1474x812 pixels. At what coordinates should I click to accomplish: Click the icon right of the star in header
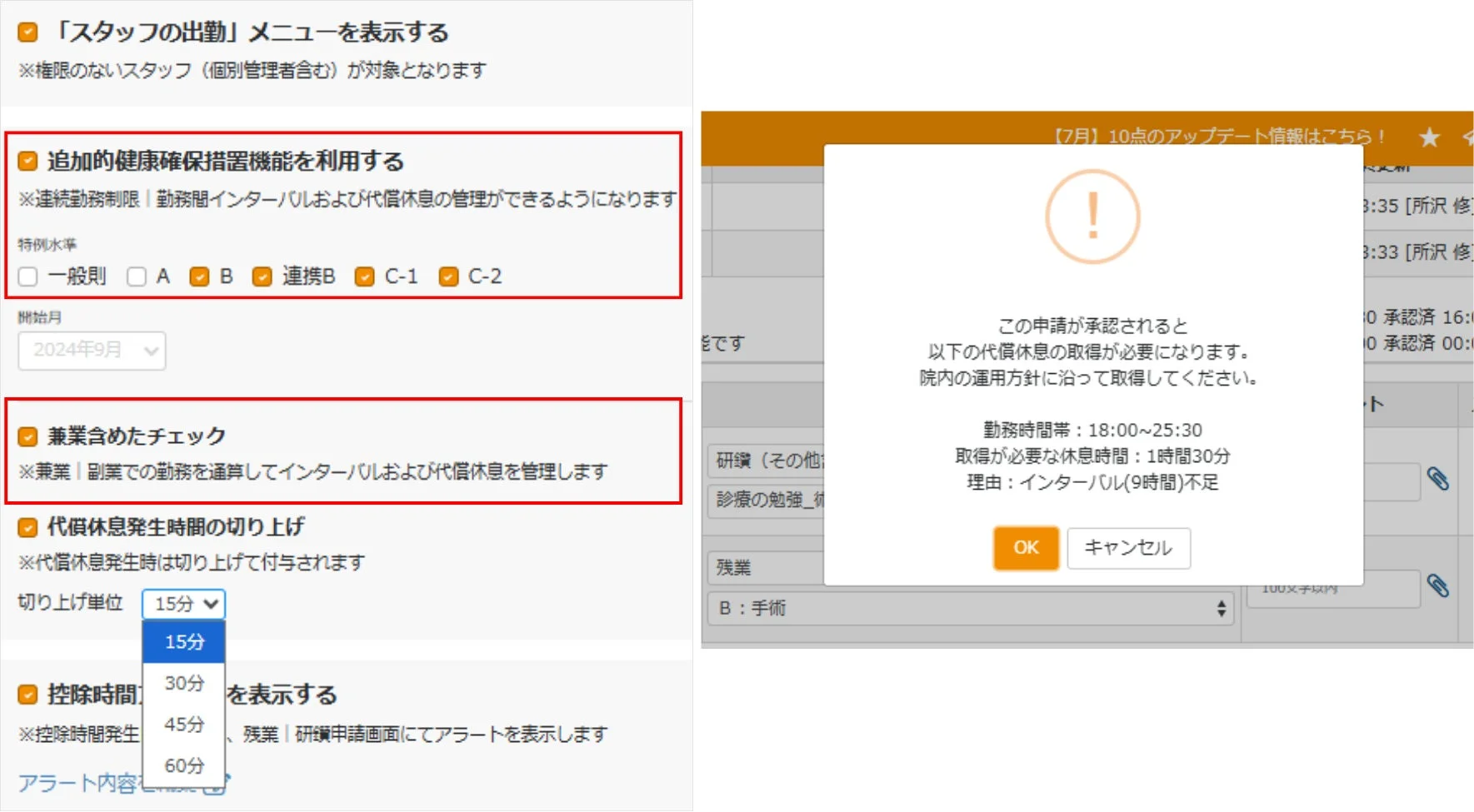(1468, 138)
